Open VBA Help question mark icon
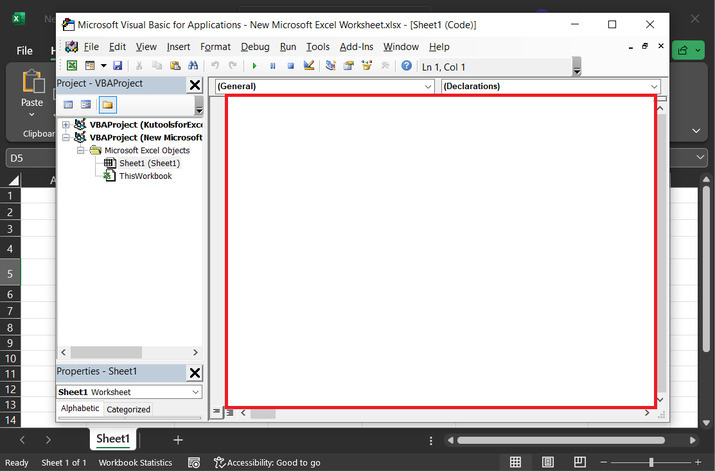 pos(406,66)
